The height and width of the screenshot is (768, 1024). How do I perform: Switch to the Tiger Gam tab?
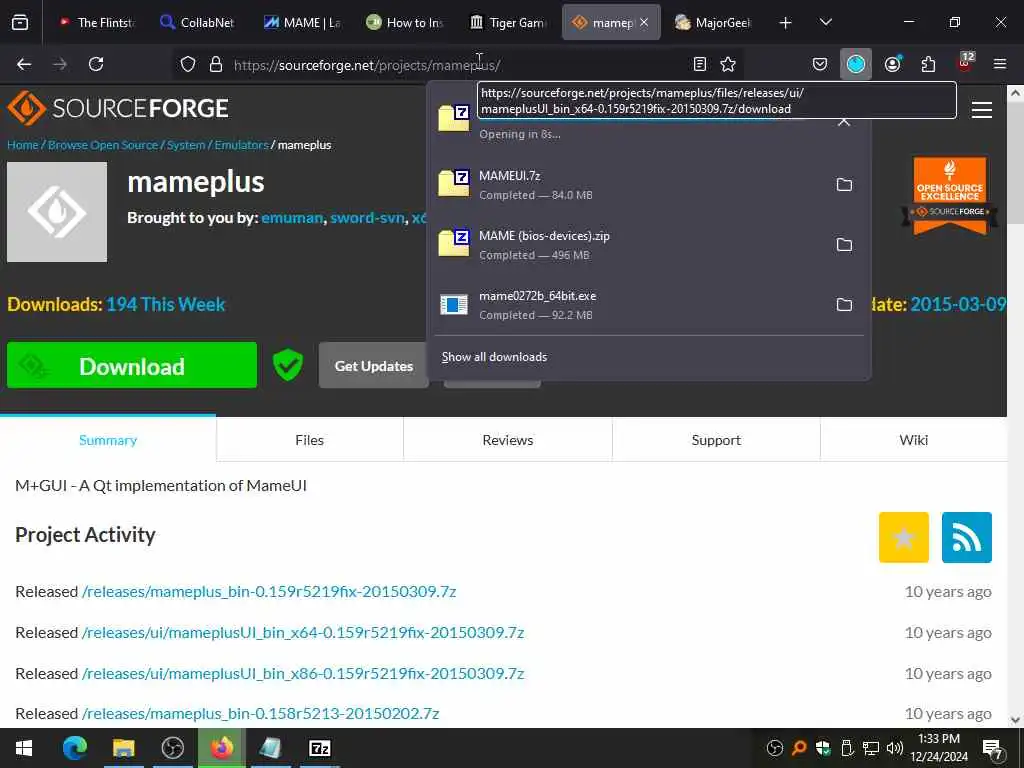(508, 23)
